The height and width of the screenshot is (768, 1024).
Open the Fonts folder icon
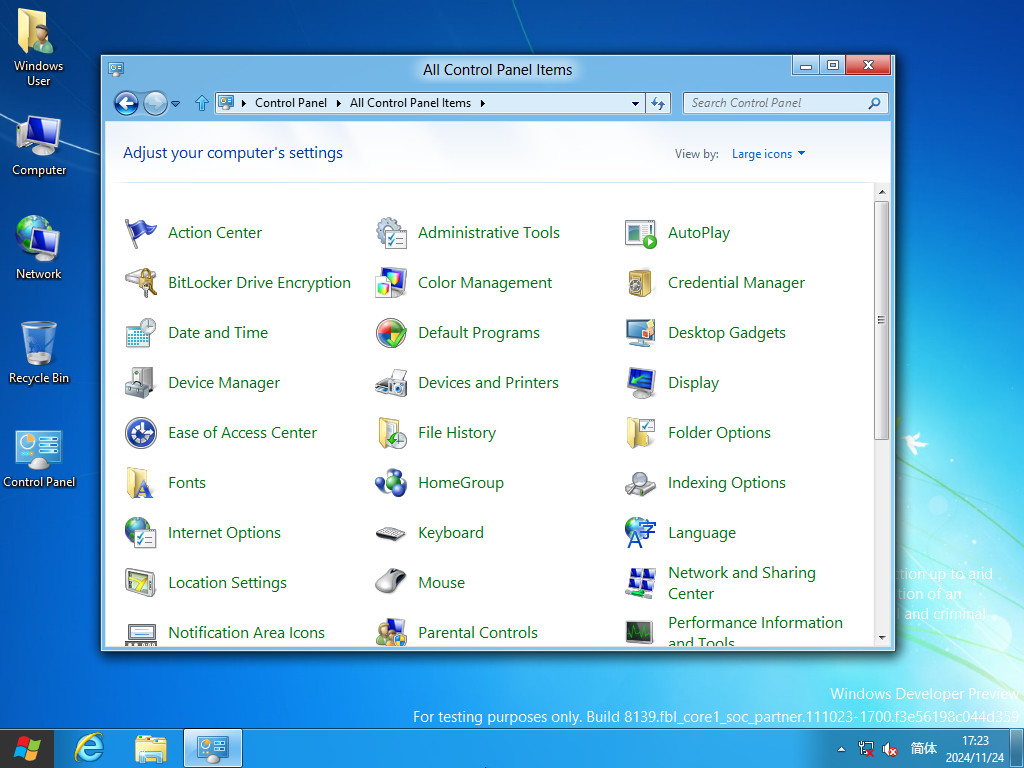pos(140,483)
